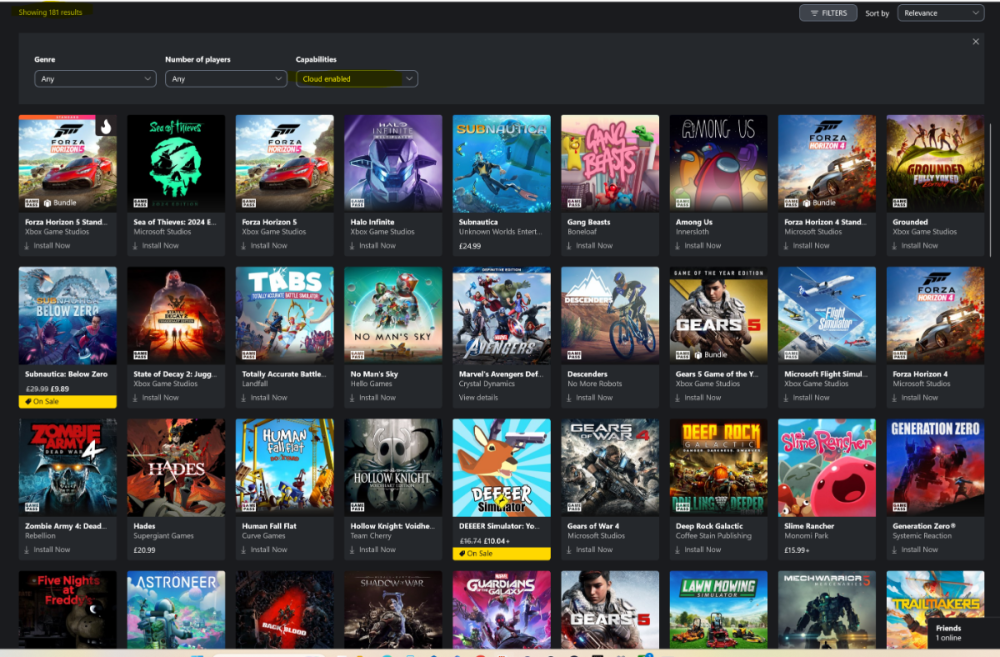This screenshot has width=1000, height=657.
Task: Expand the Sort by Relevance dropdown
Action: [x=941, y=13]
